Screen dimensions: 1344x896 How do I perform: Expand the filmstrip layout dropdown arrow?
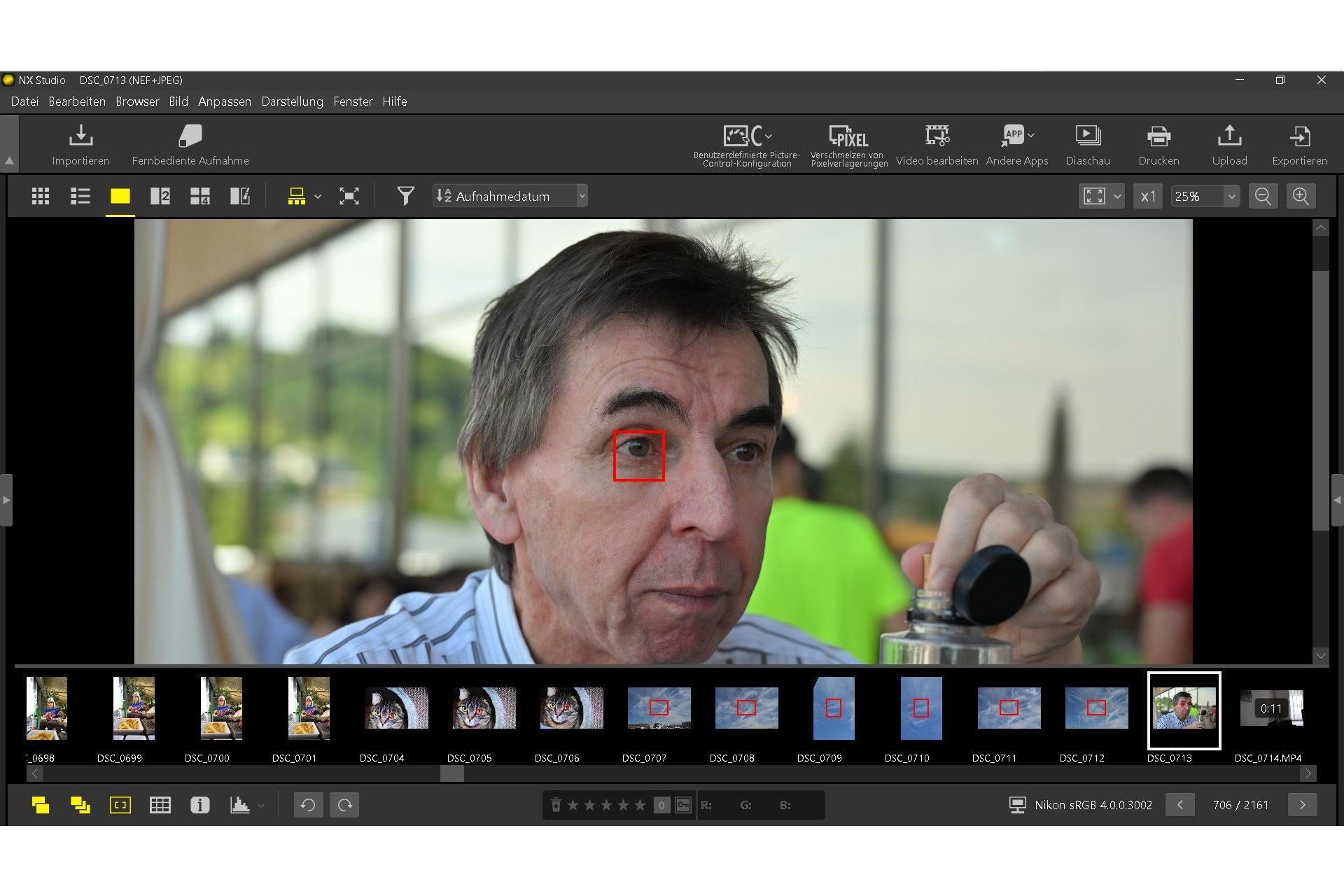pyautogui.click(x=318, y=196)
